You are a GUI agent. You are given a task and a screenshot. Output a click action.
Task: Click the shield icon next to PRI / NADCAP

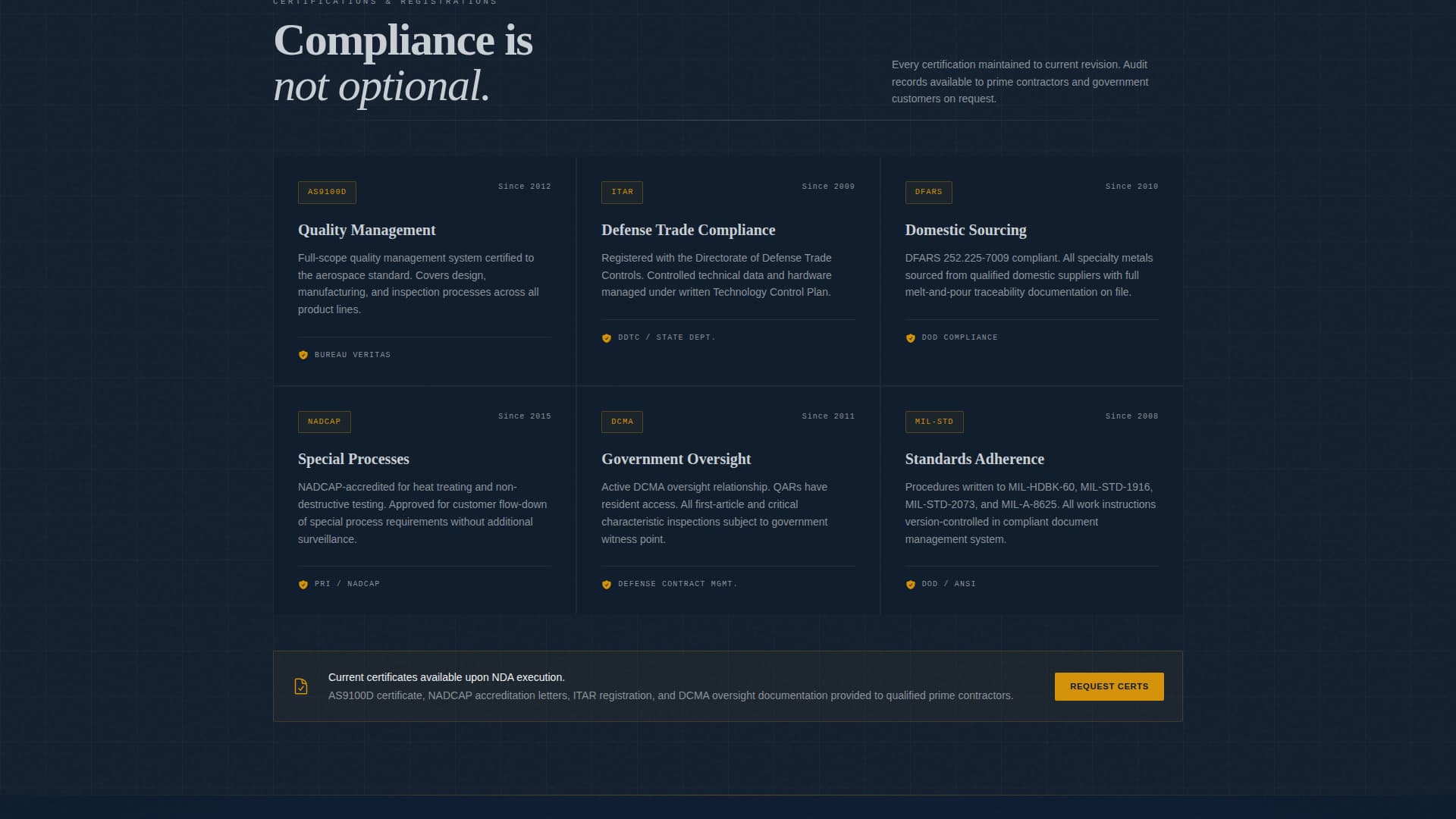click(303, 585)
